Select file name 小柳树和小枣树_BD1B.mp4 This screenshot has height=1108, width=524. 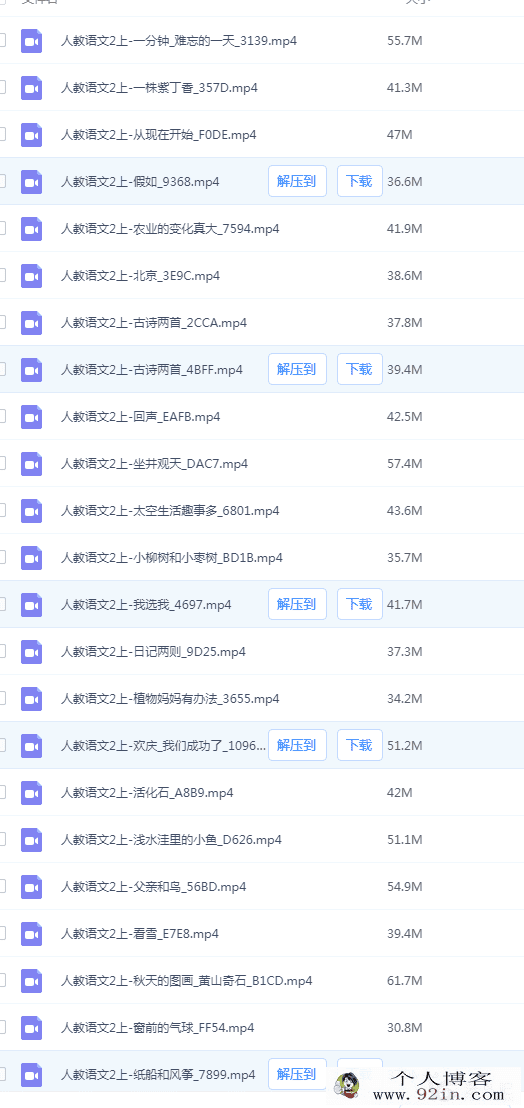[x=172, y=558]
